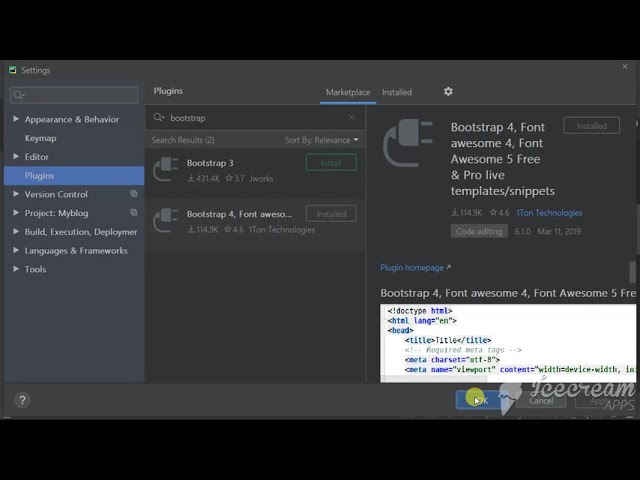Image resolution: width=640 pixels, height=480 pixels.
Task: Focus the plugin search field with bootstrap
Action: (255, 118)
